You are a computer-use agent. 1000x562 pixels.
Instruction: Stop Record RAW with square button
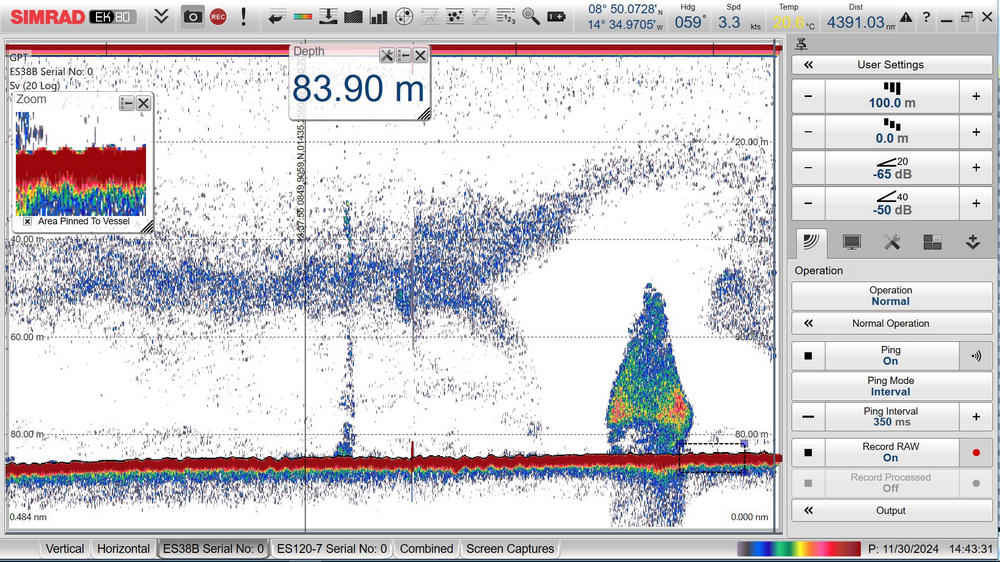(808, 452)
